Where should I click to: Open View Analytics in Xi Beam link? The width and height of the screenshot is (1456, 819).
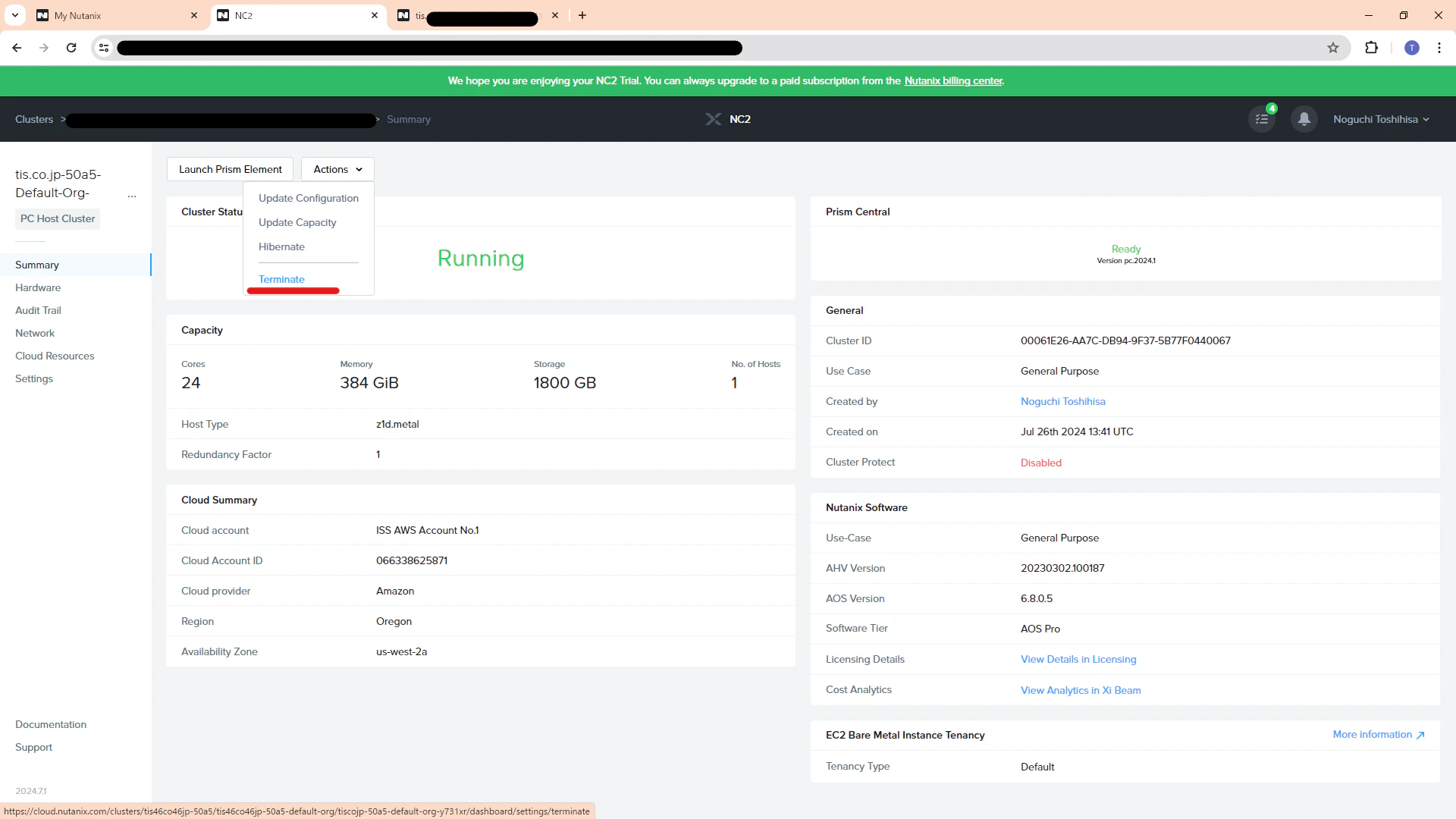point(1080,690)
